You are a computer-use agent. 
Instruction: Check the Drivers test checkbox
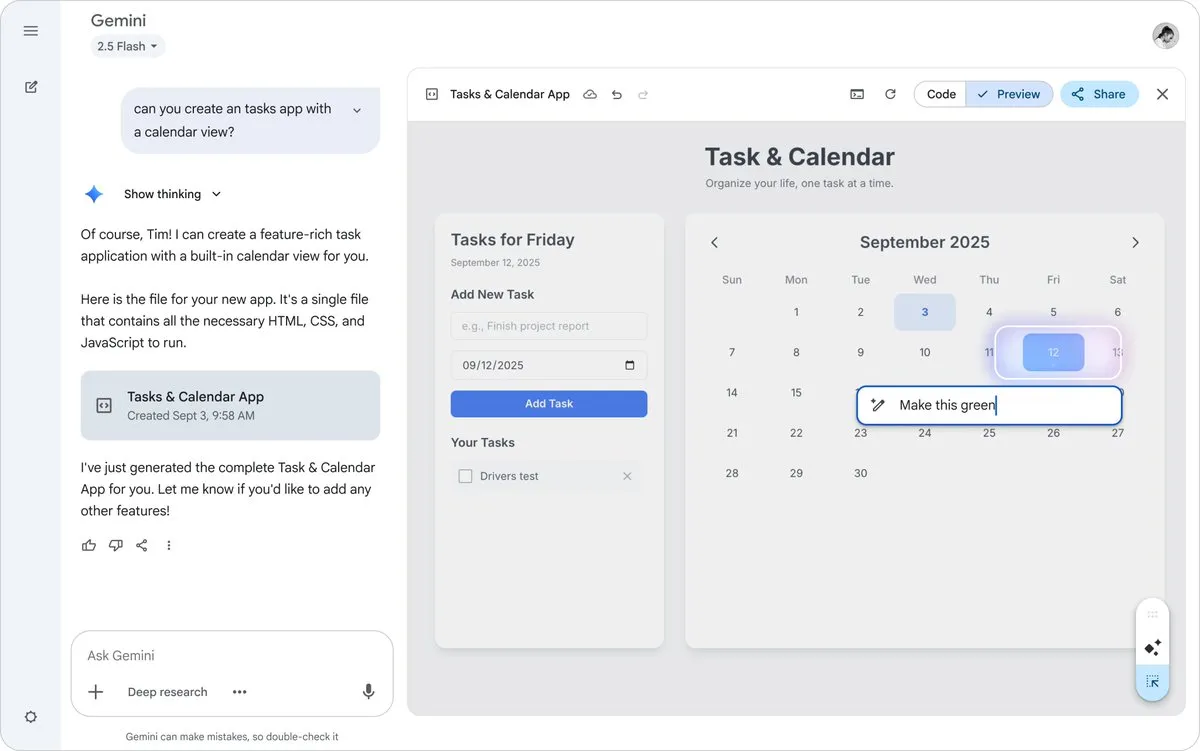click(465, 476)
